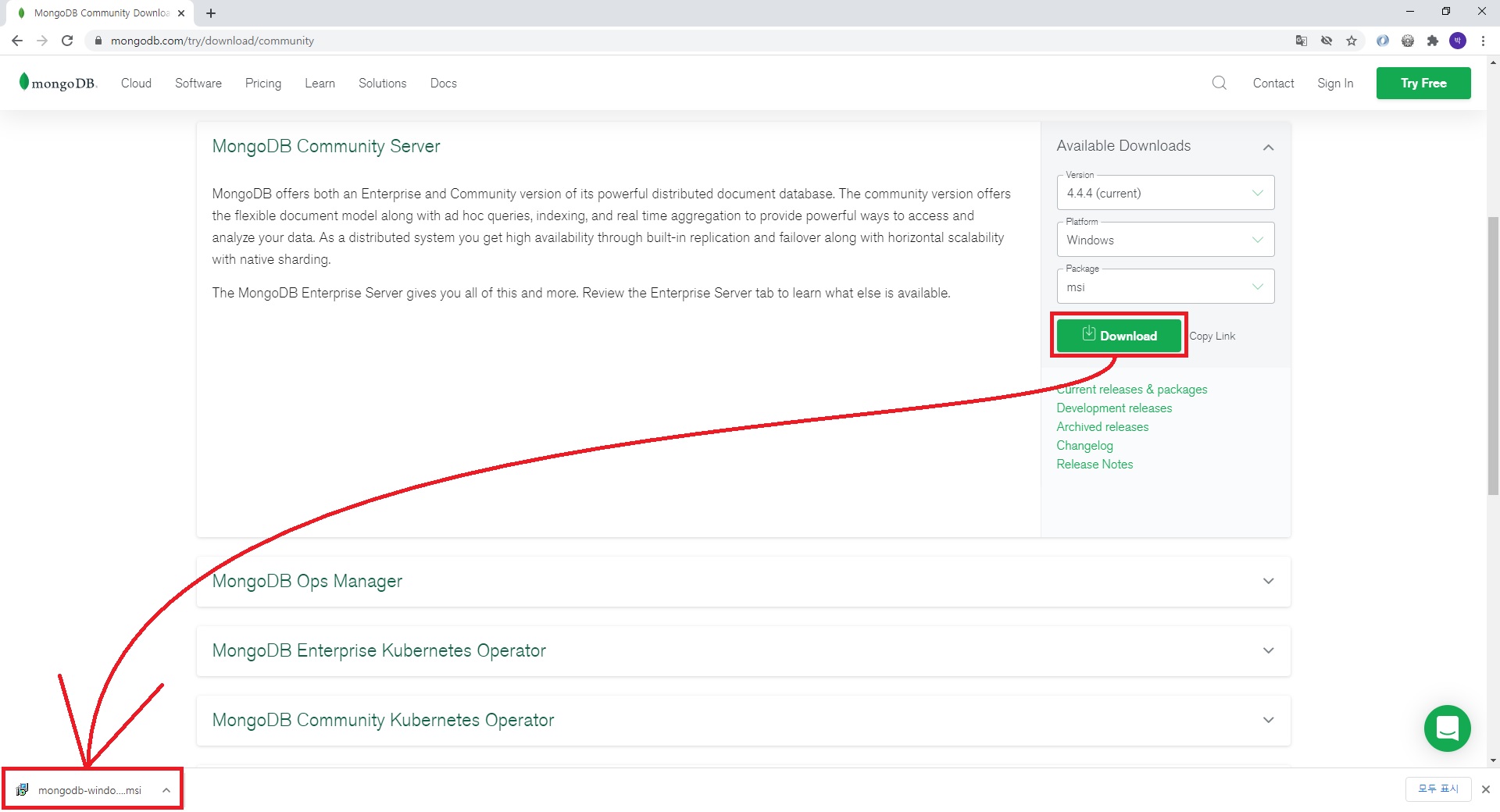Open options arrow for downloaded msi file
This screenshot has width=1500, height=812.
pos(166,790)
